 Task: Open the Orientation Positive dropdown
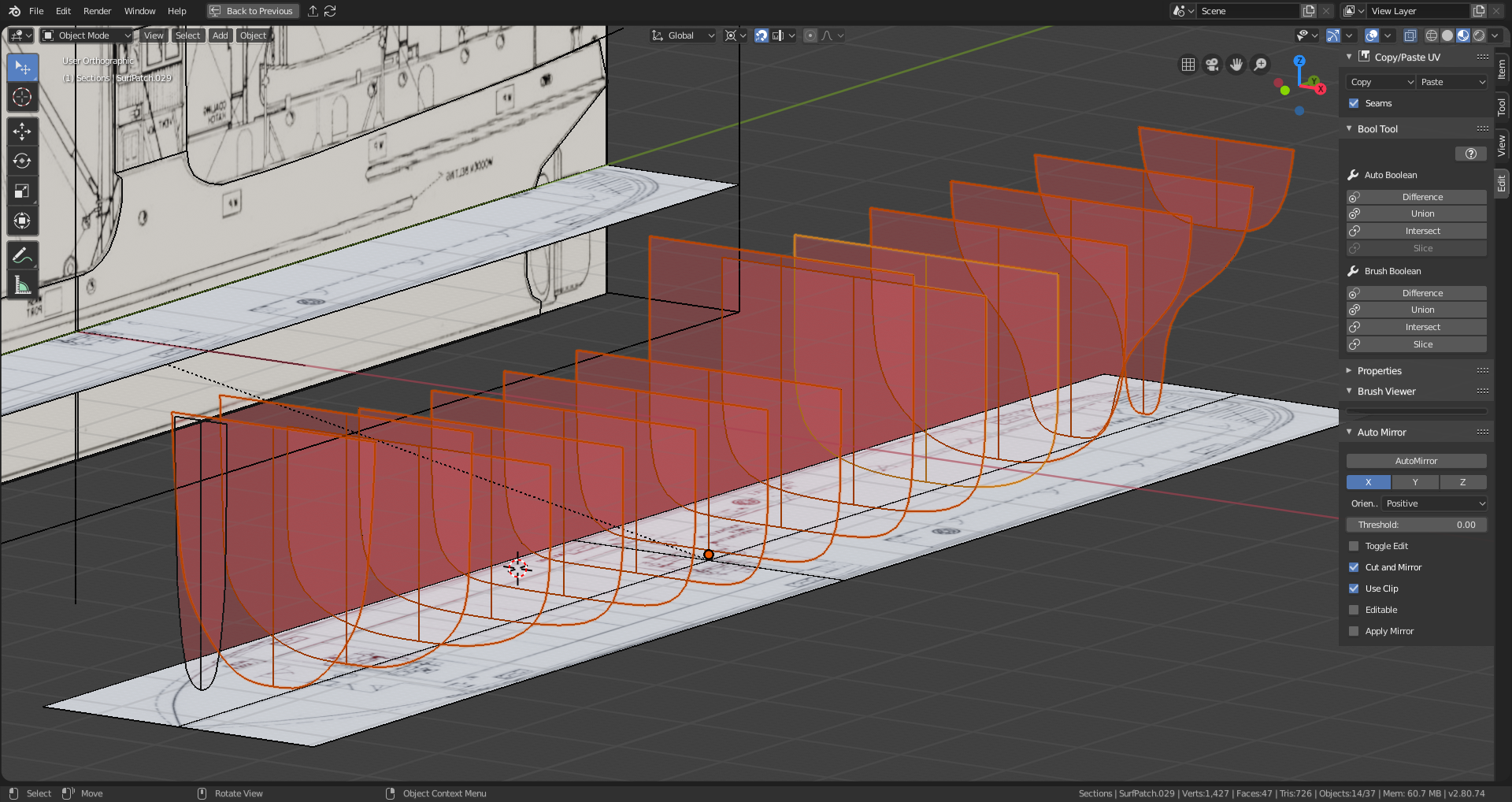pos(1434,503)
